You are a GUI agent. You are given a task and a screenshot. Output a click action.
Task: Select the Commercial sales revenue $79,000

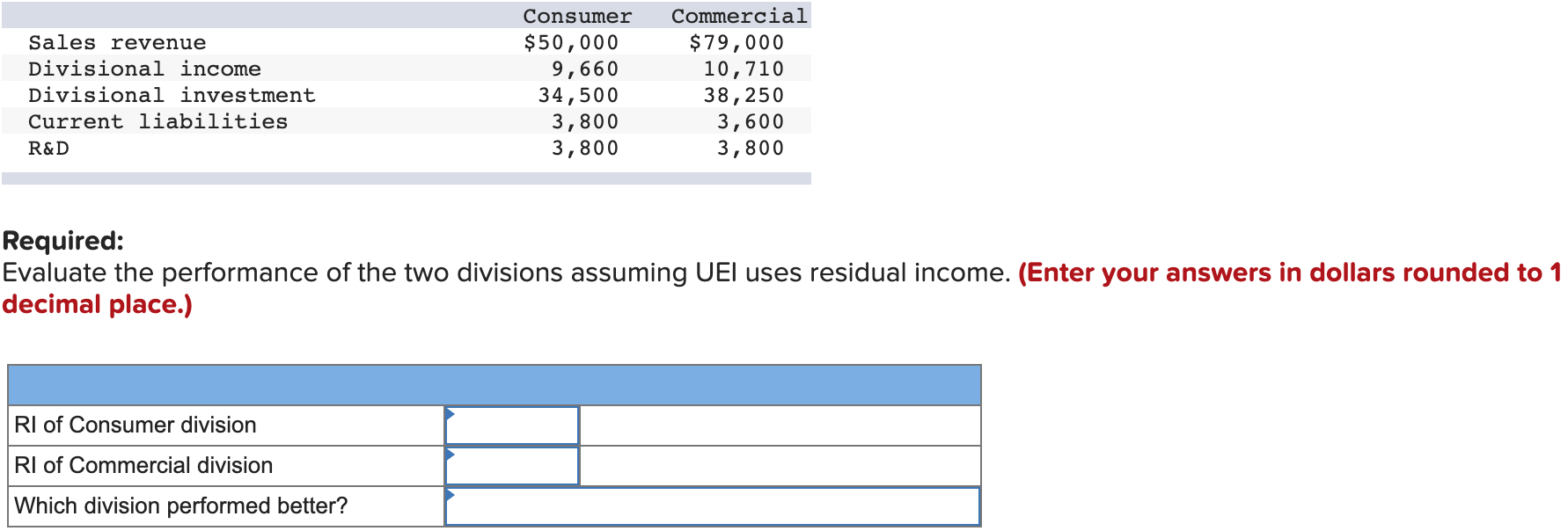point(737,41)
